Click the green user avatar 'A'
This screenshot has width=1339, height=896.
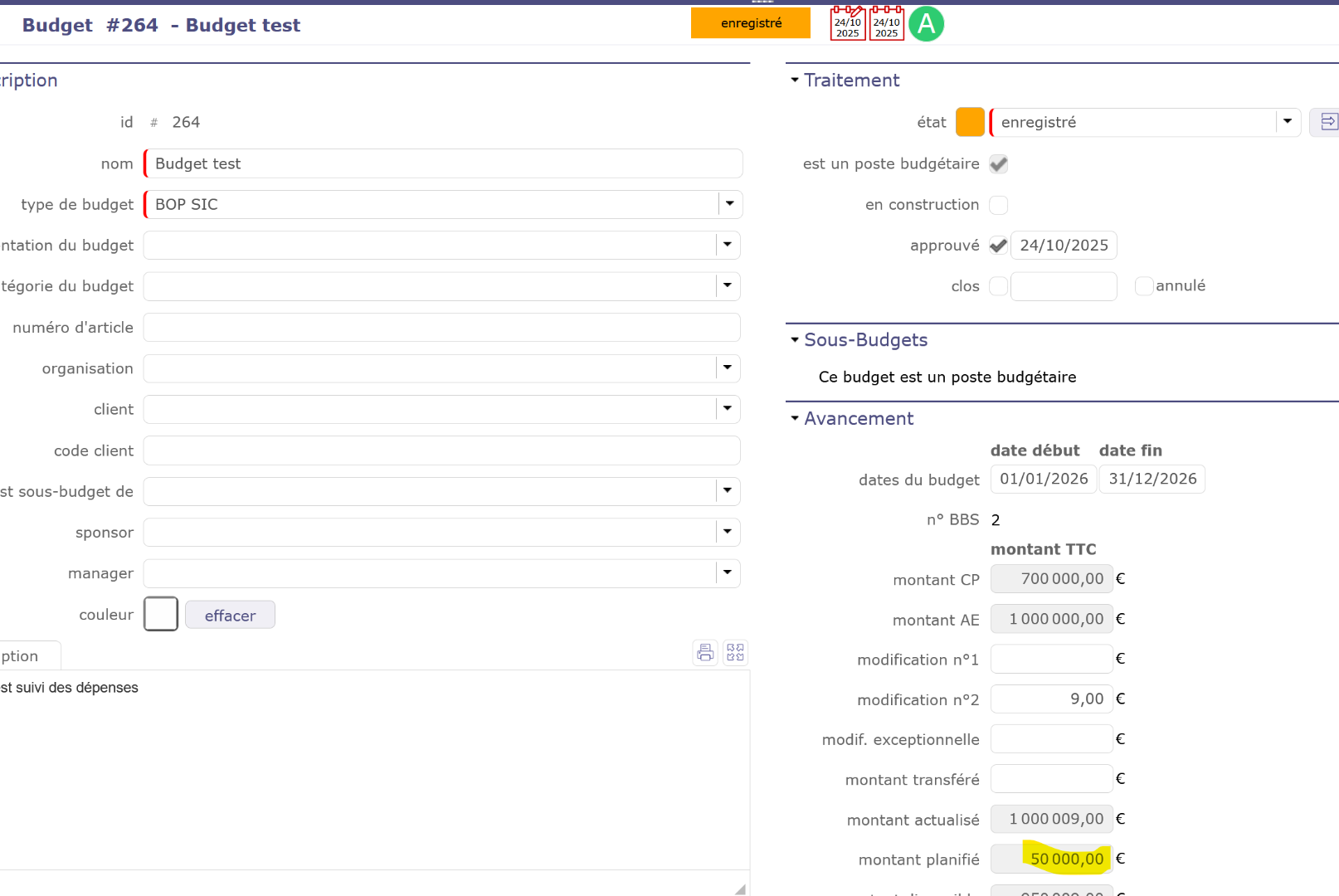tap(926, 23)
